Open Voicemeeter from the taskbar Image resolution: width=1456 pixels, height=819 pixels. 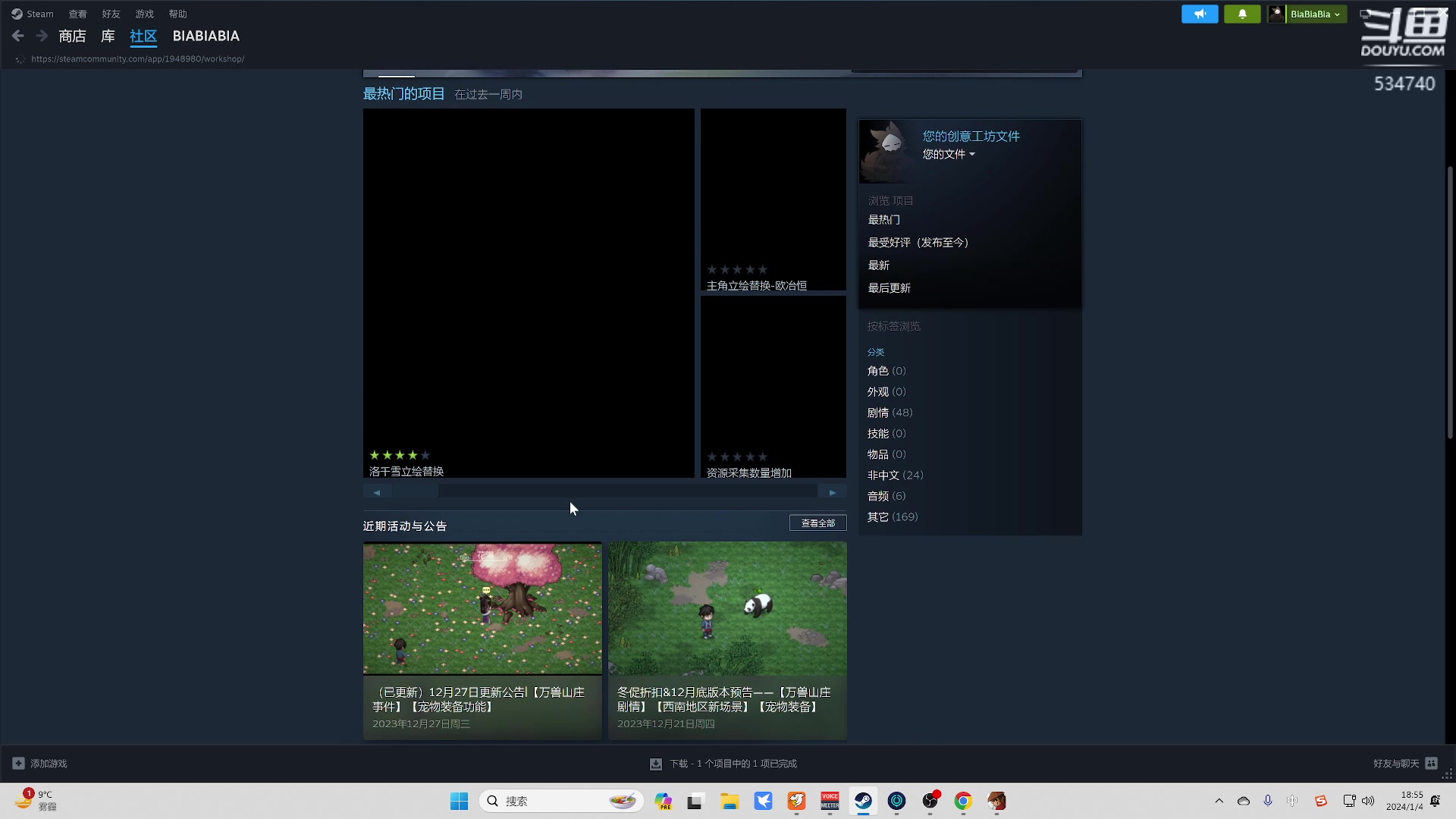coord(830,801)
